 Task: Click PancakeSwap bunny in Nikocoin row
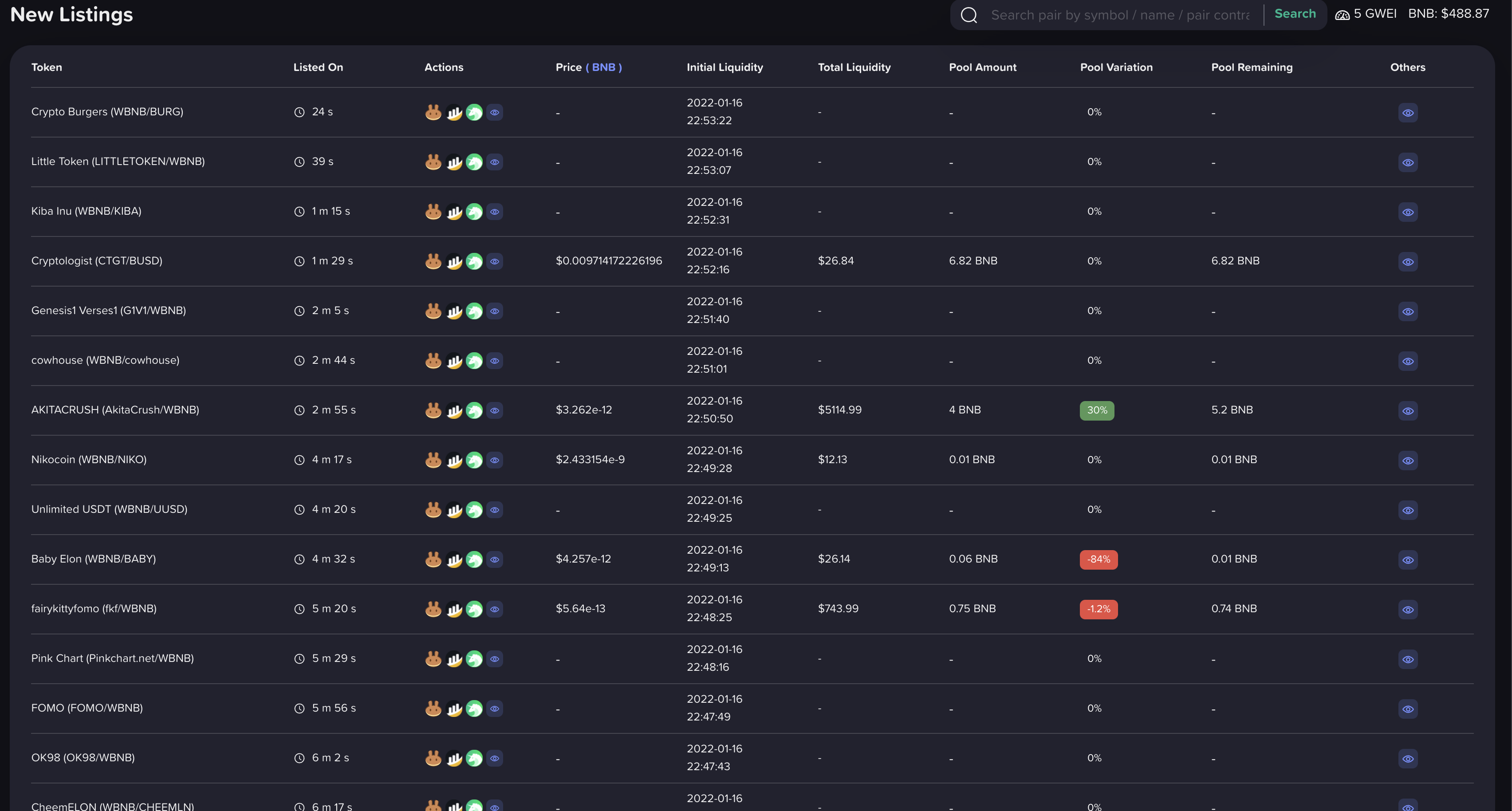(x=433, y=460)
